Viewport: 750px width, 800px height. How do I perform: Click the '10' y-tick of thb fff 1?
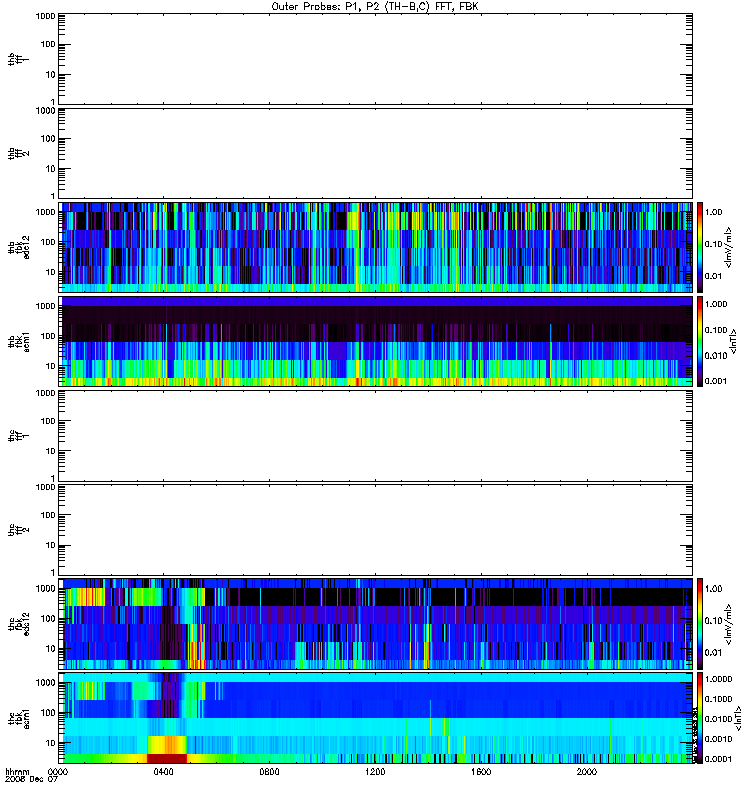click(51, 74)
